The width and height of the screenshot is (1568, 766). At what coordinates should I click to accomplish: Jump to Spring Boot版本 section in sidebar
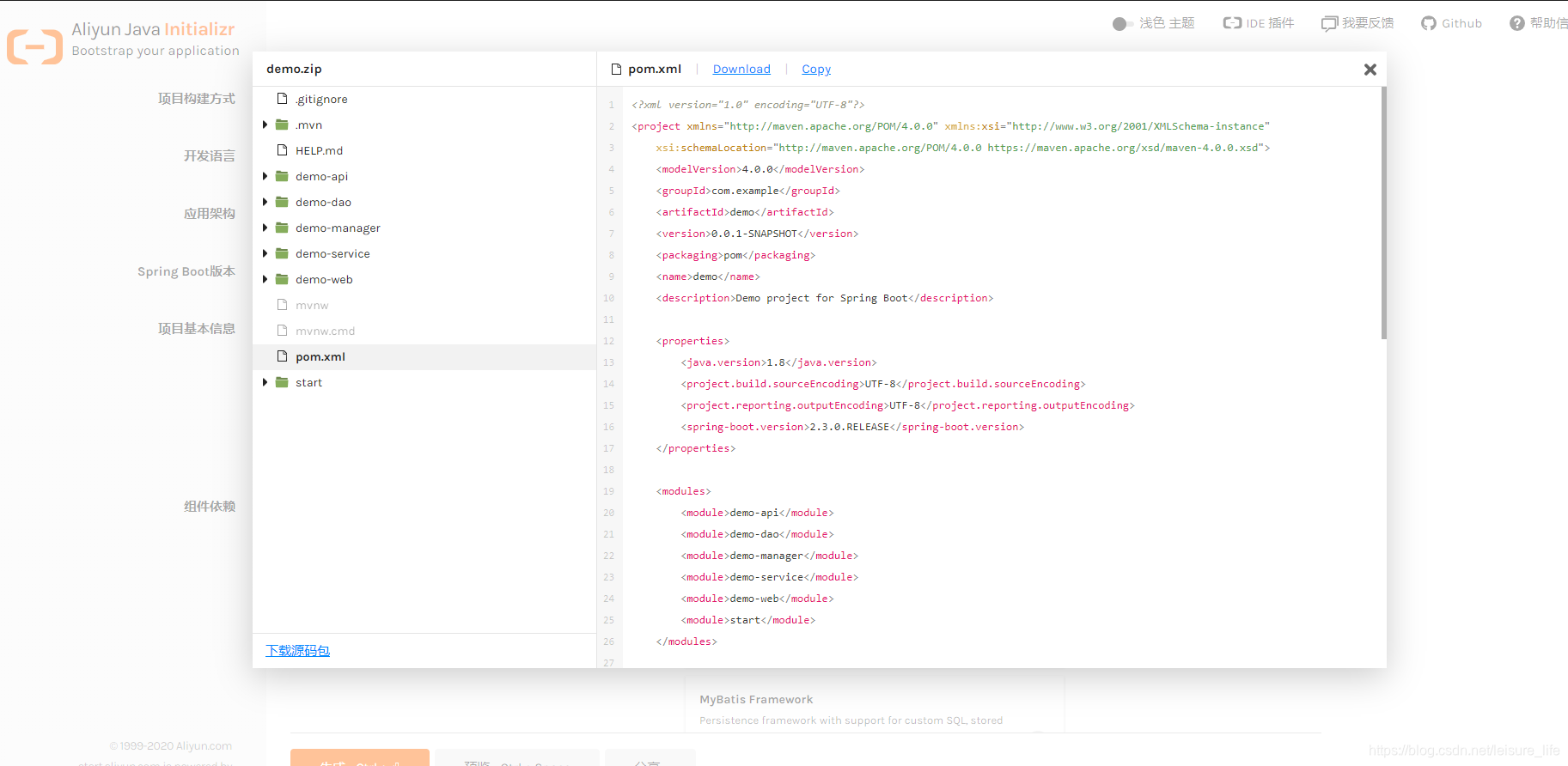(x=186, y=271)
